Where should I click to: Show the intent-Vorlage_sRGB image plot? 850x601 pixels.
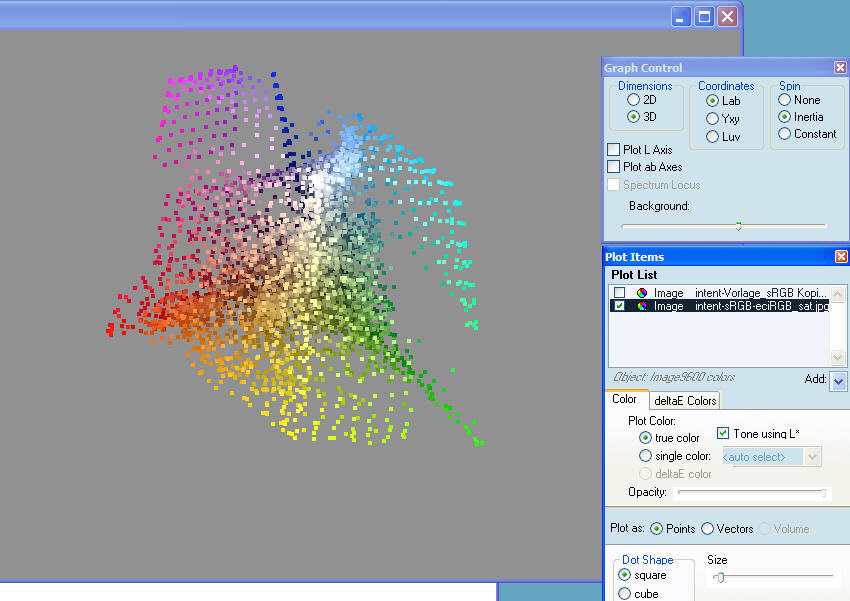pyautogui.click(x=620, y=293)
